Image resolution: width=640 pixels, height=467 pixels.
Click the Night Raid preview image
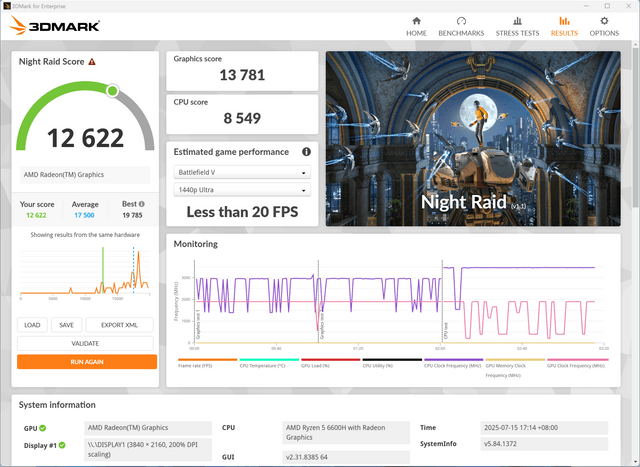tap(473, 138)
